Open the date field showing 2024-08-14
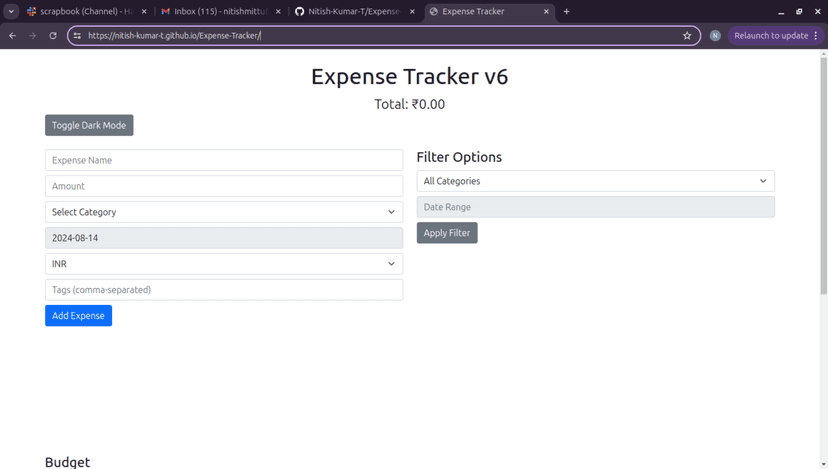Viewport: 828px width, 469px height. pos(224,238)
